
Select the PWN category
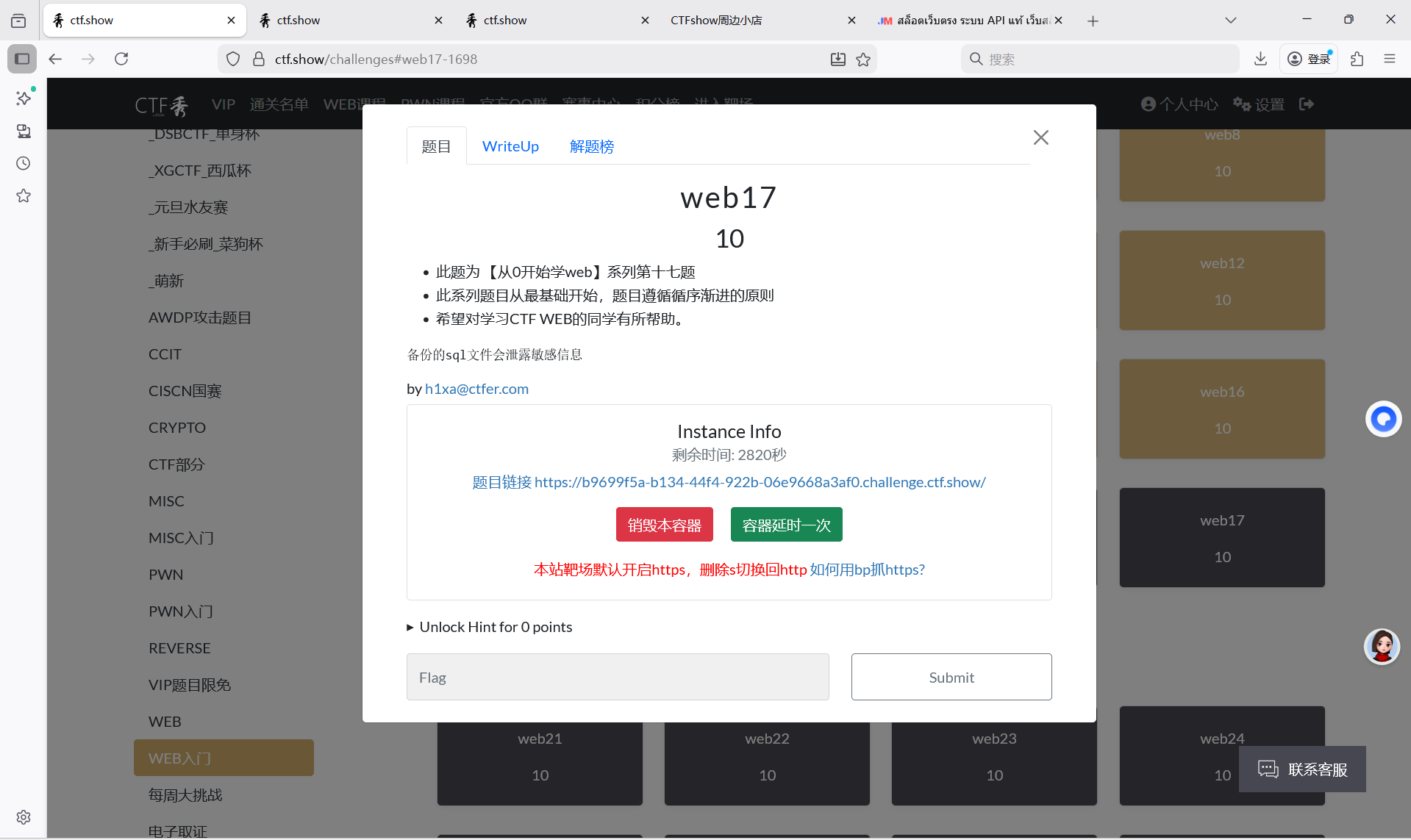click(165, 575)
